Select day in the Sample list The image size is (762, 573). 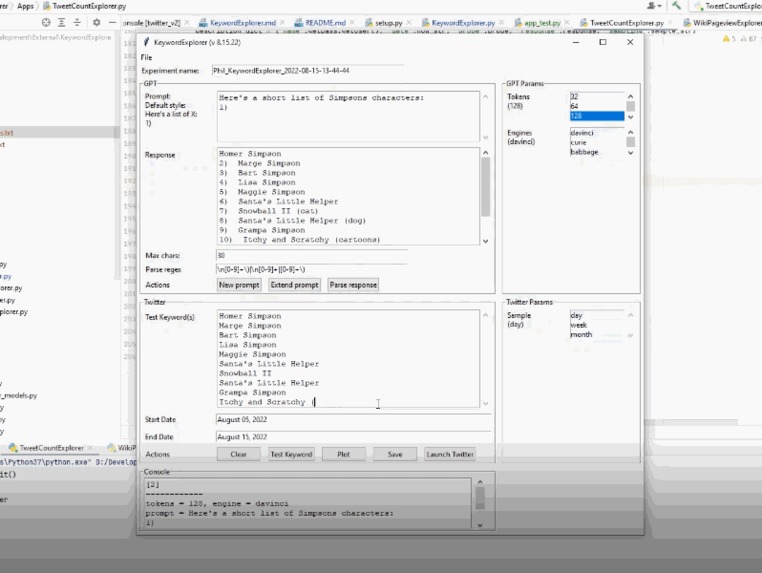click(x=597, y=315)
